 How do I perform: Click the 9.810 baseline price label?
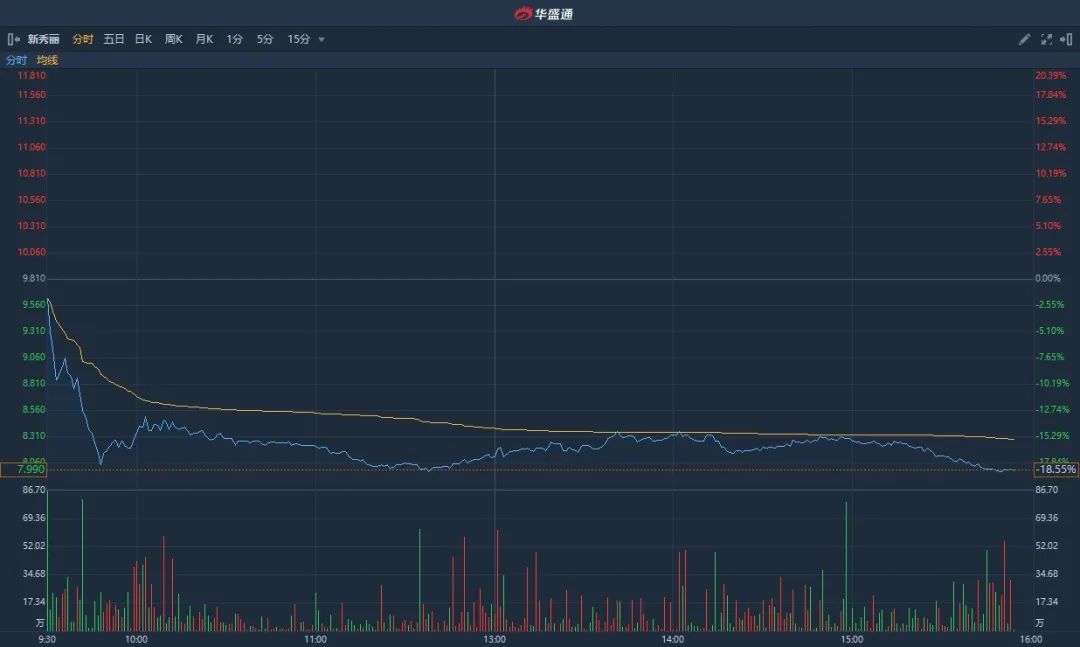[34, 278]
